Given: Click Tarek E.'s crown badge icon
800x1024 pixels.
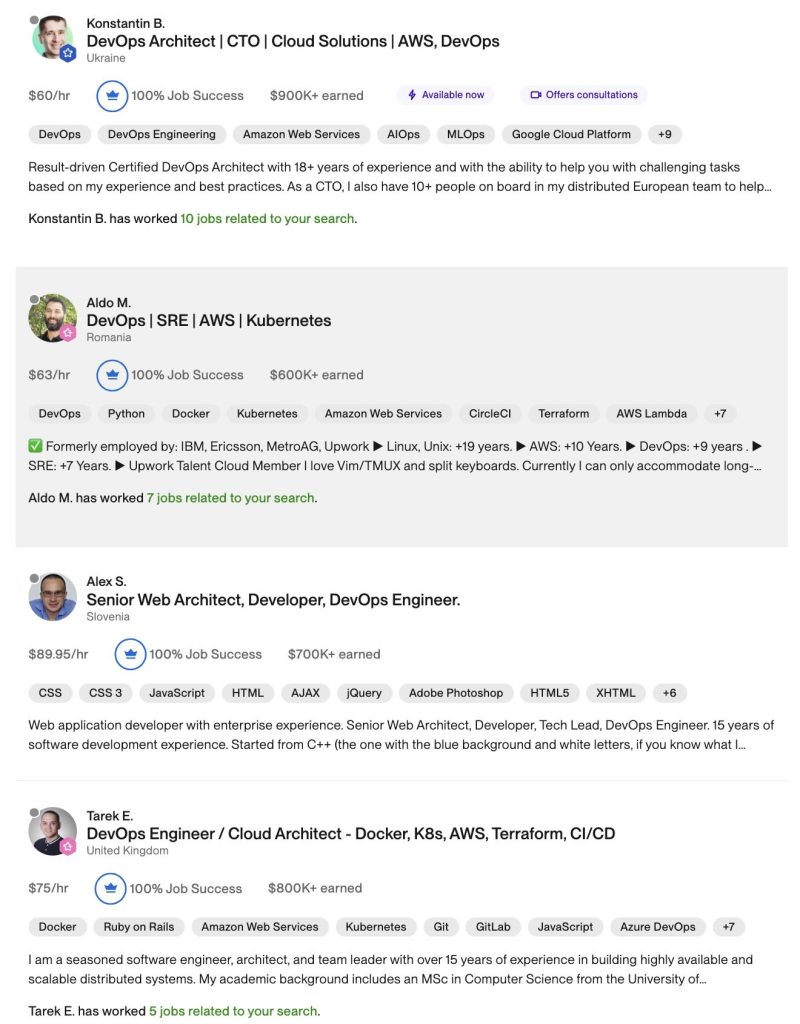Looking at the screenshot, I should coord(110,888).
